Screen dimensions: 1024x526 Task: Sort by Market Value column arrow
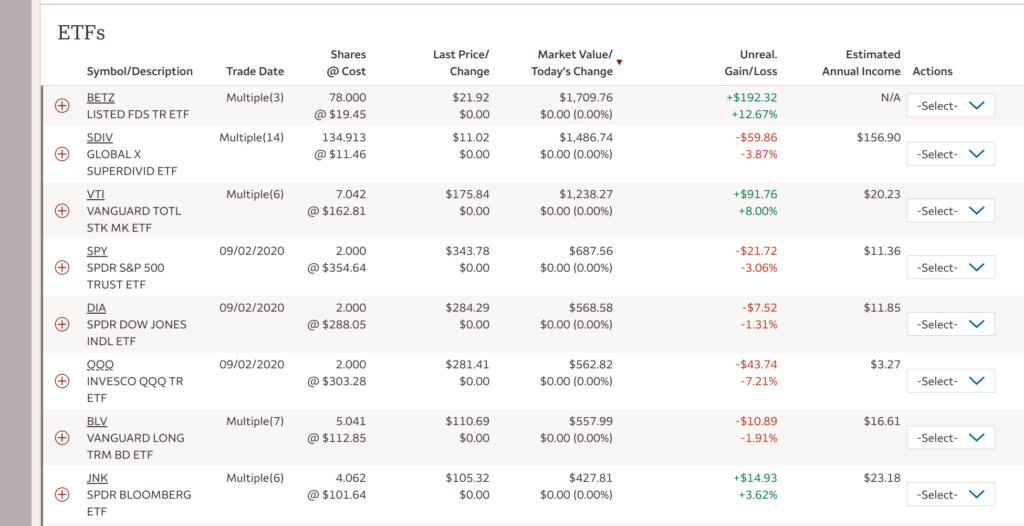click(619, 63)
